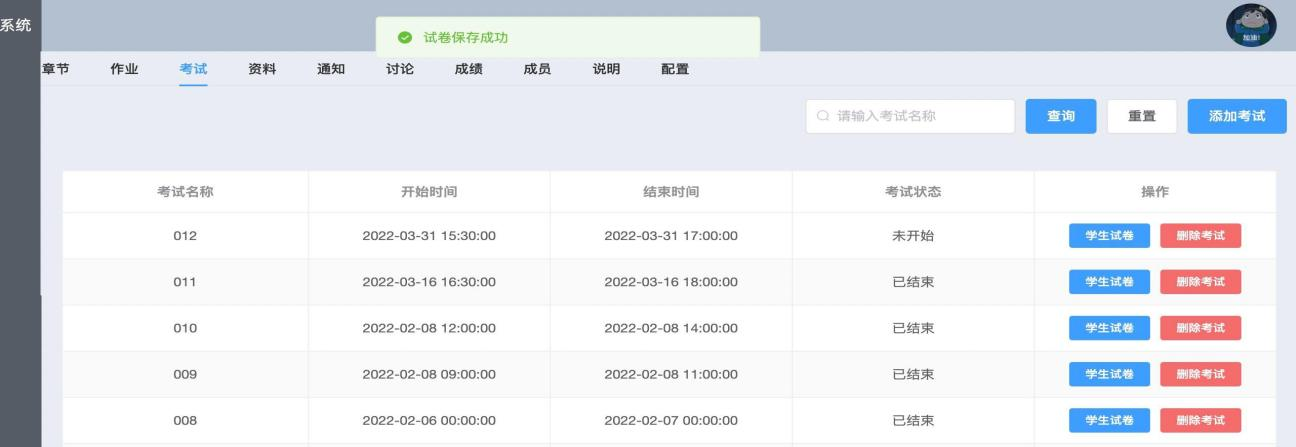Screen dimensions: 1296x447
Task: Go to the 配置 tab
Action: pos(675,68)
